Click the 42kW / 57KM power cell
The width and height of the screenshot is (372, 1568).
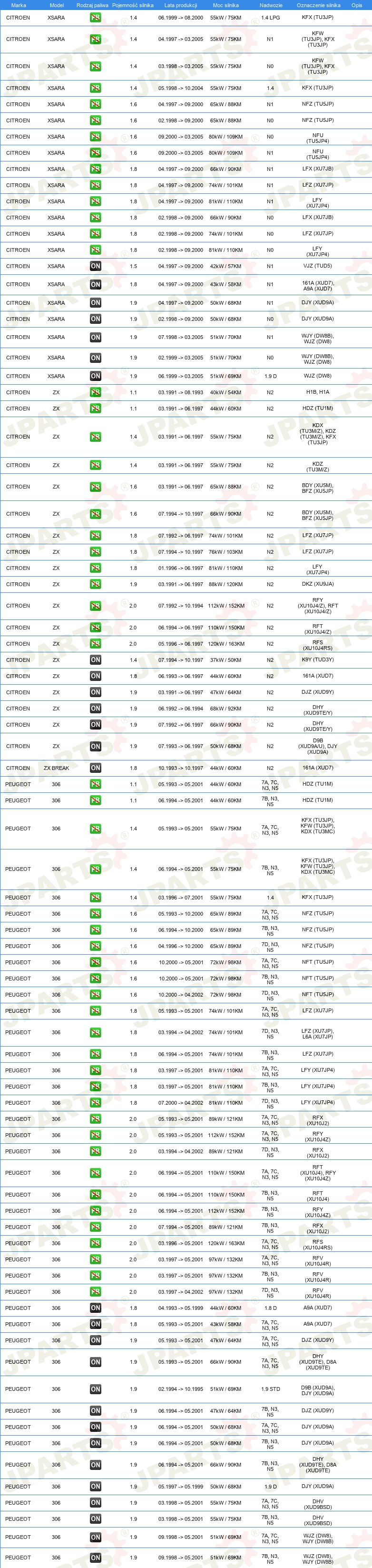tap(225, 266)
